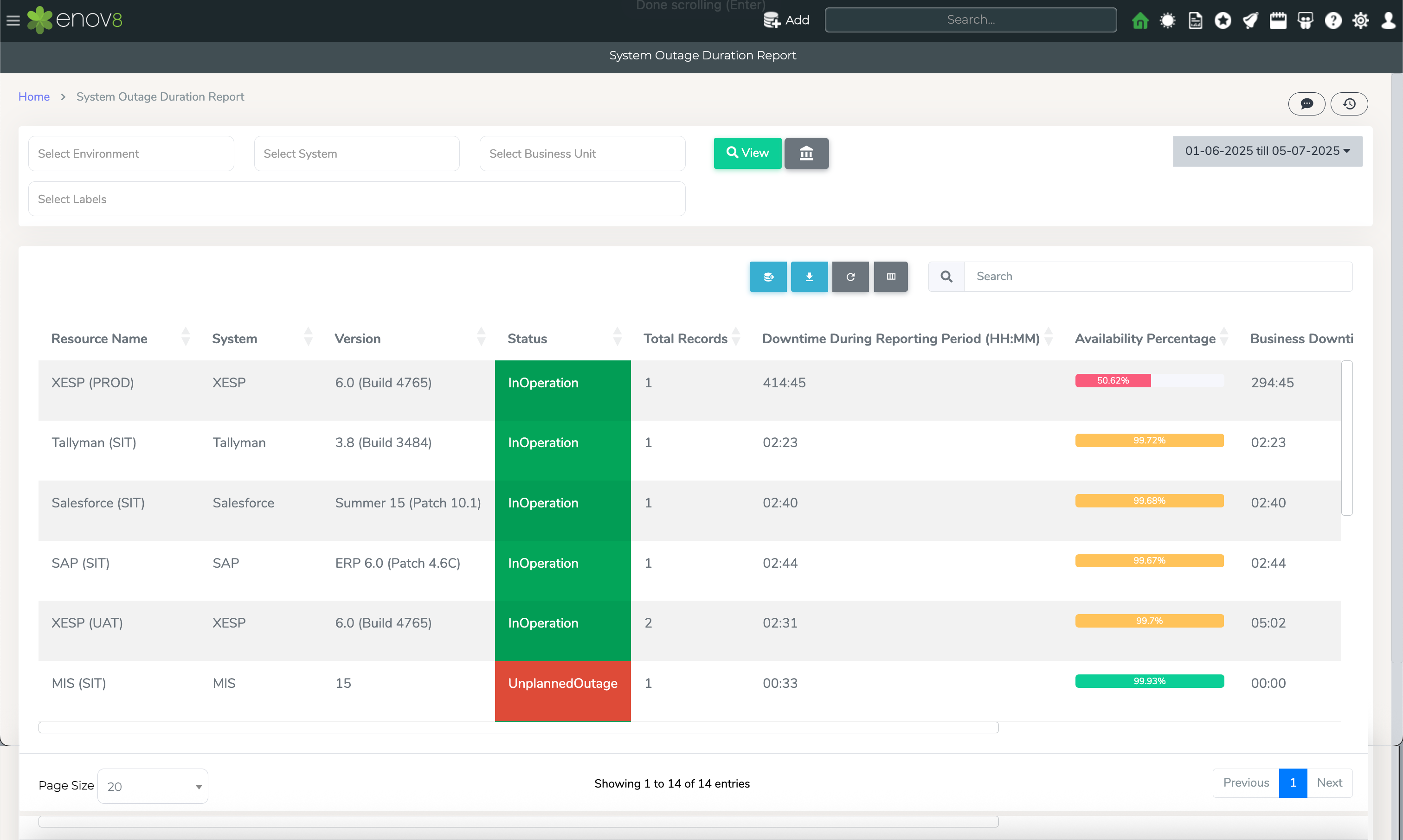Open the history clock button
The height and width of the screenshot is (840, 1403).
[x=1349, y=103]
